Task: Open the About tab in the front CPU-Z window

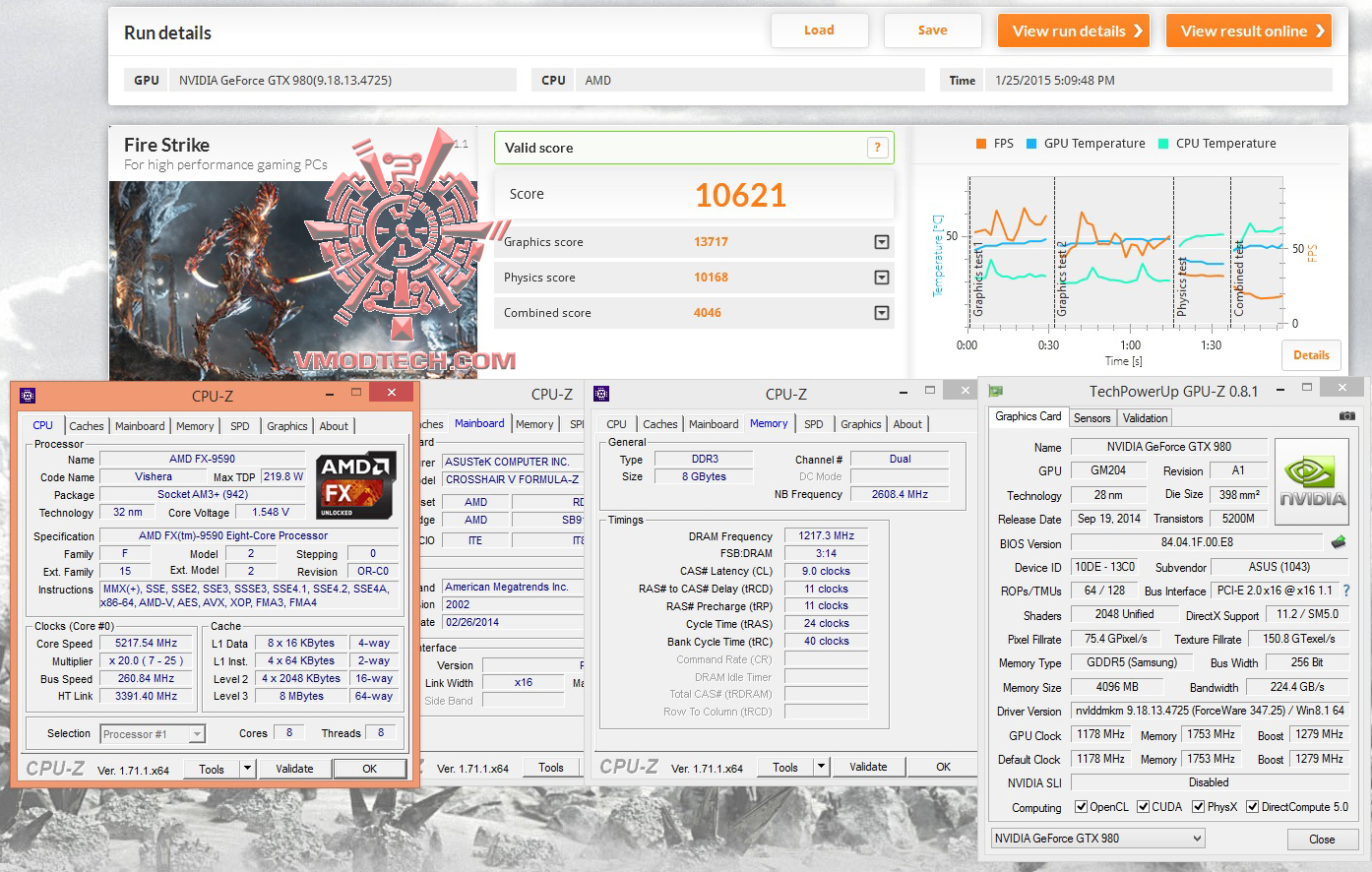Action: coord(334,426)
